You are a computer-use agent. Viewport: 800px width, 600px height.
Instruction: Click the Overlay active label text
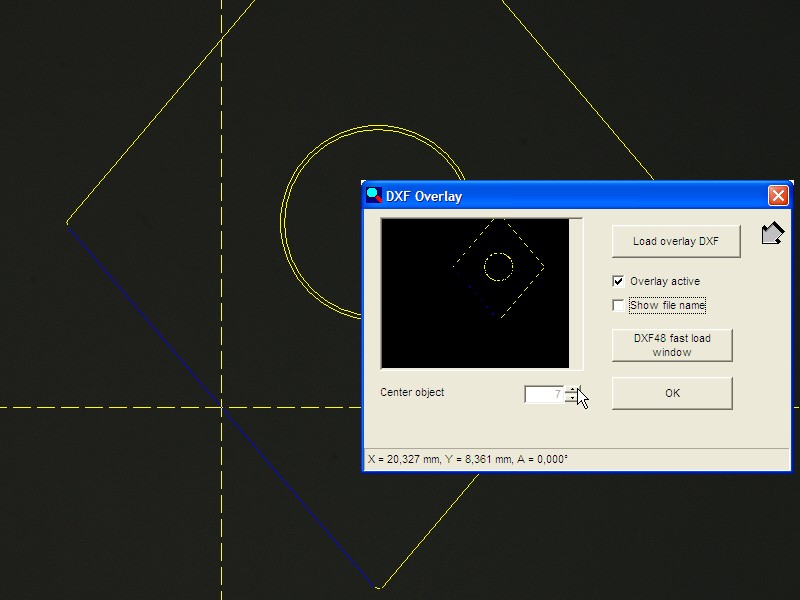point(664,282)
